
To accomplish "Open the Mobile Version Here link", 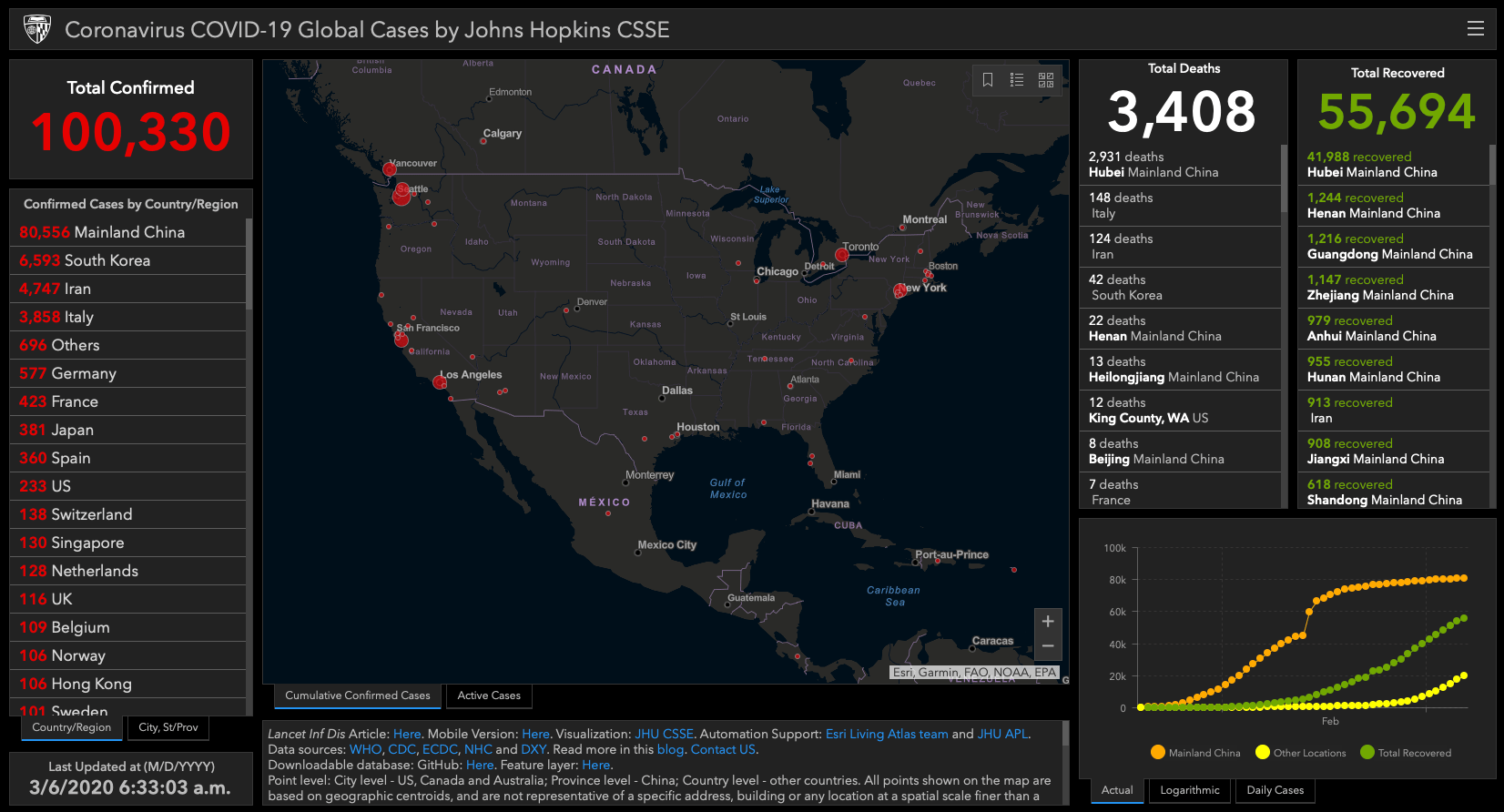I will (x=535, y=734).
